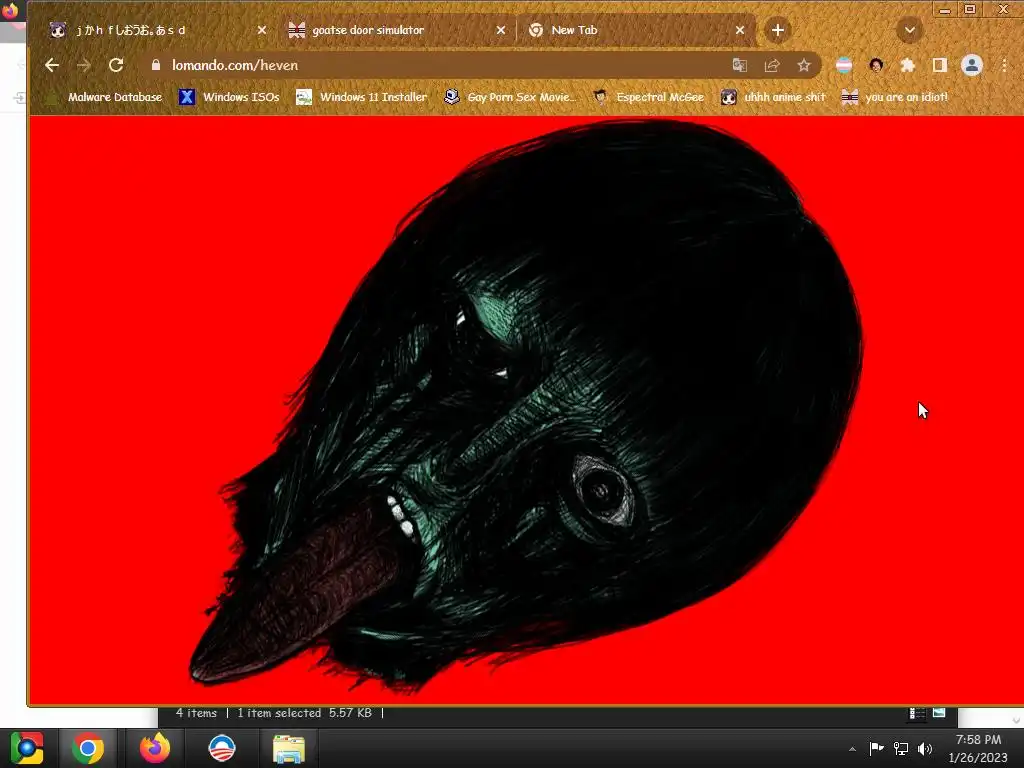
Task: Close the New Tab tab
Action: 740,30
